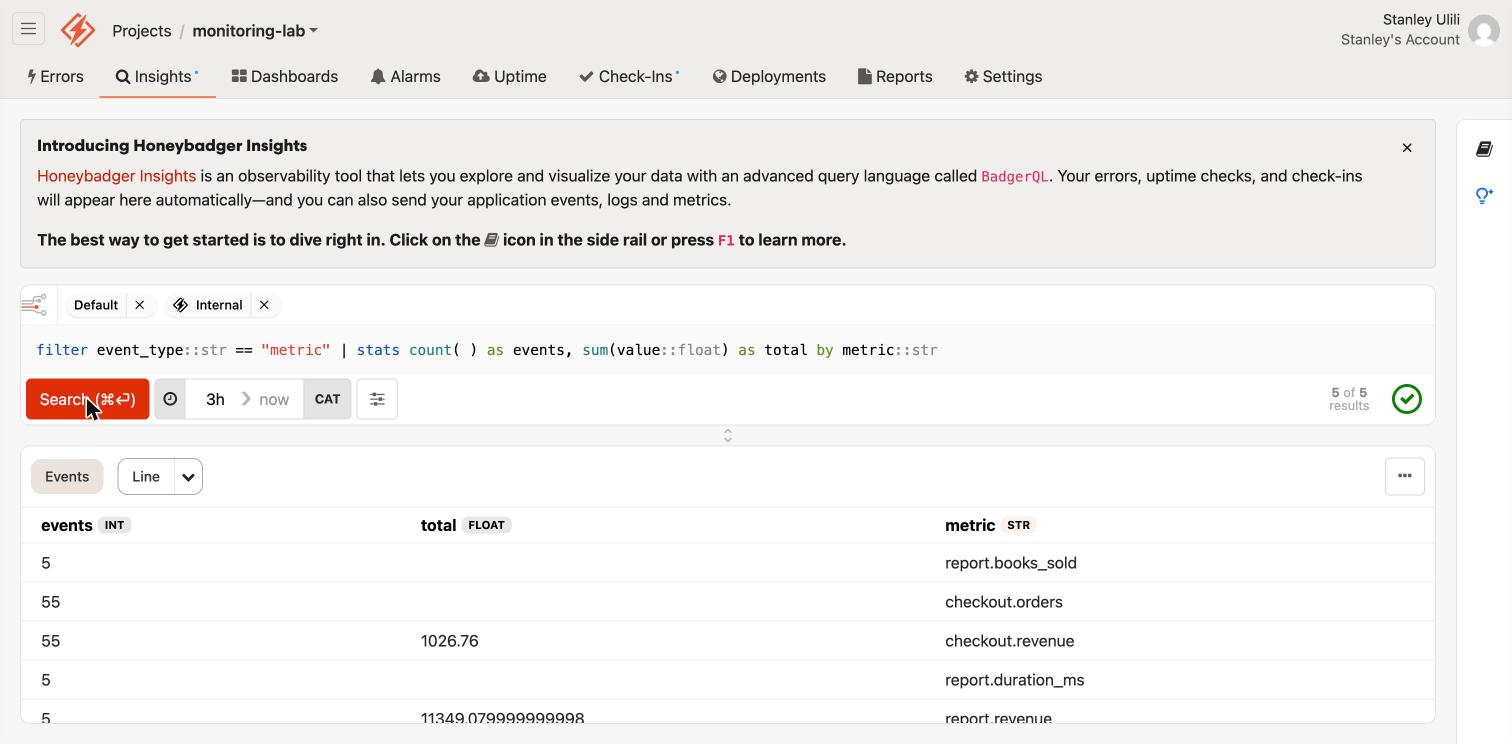The image size is (1512, 744).
Task: Run the query with the Search button
Action: [x=88, y=399]
